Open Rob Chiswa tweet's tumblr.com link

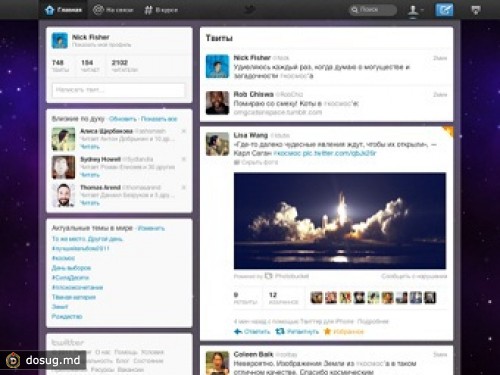coord(278,112)
